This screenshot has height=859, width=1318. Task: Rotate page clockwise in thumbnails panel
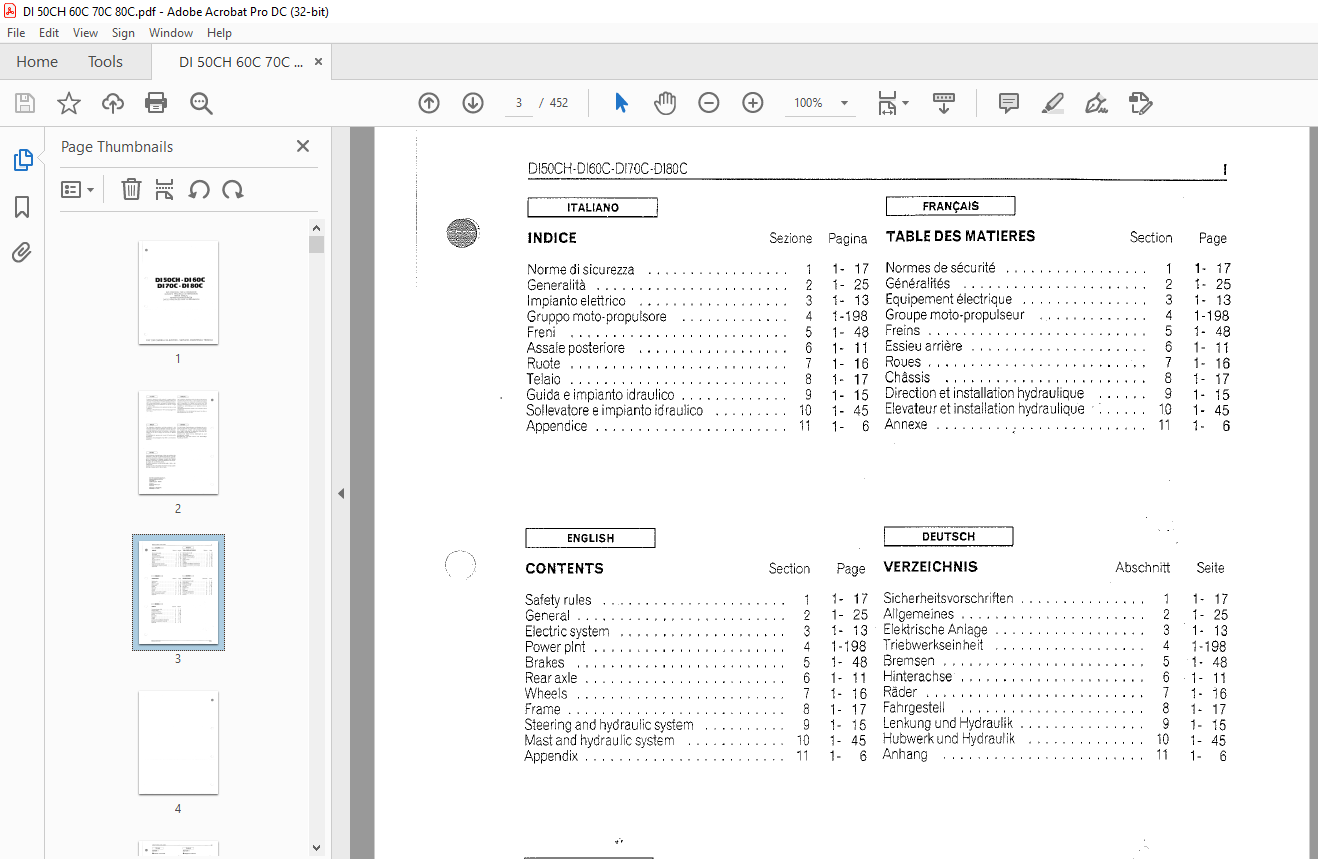[233, 189]
